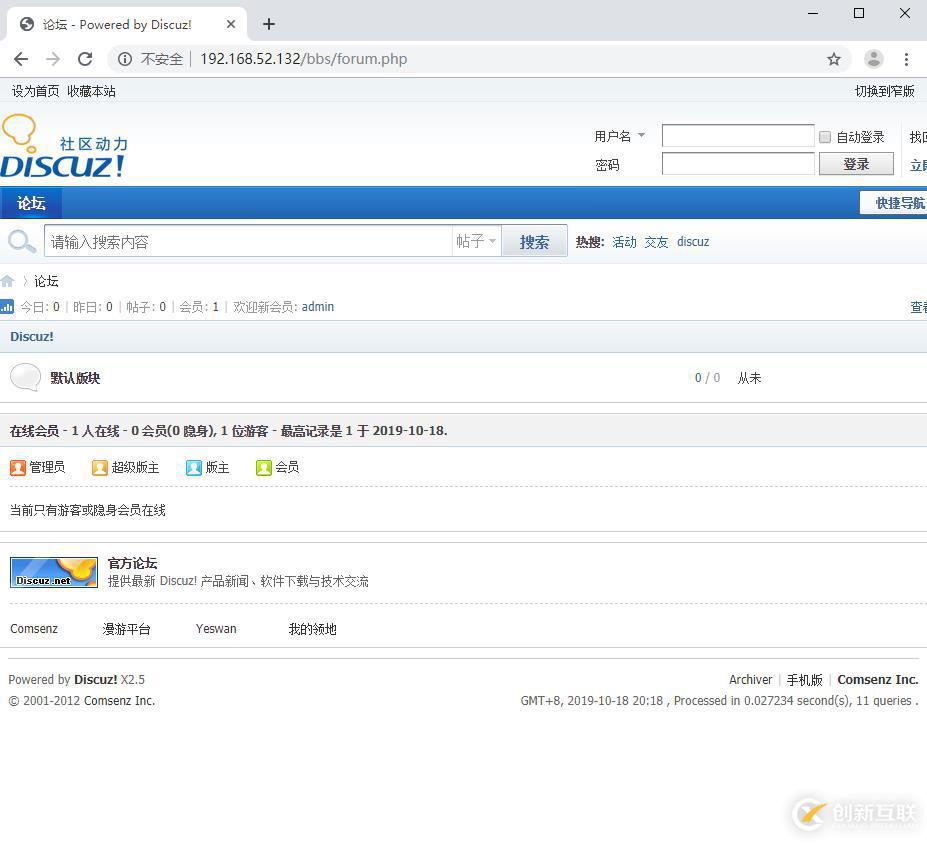Click 收藏本站 link

91,91
